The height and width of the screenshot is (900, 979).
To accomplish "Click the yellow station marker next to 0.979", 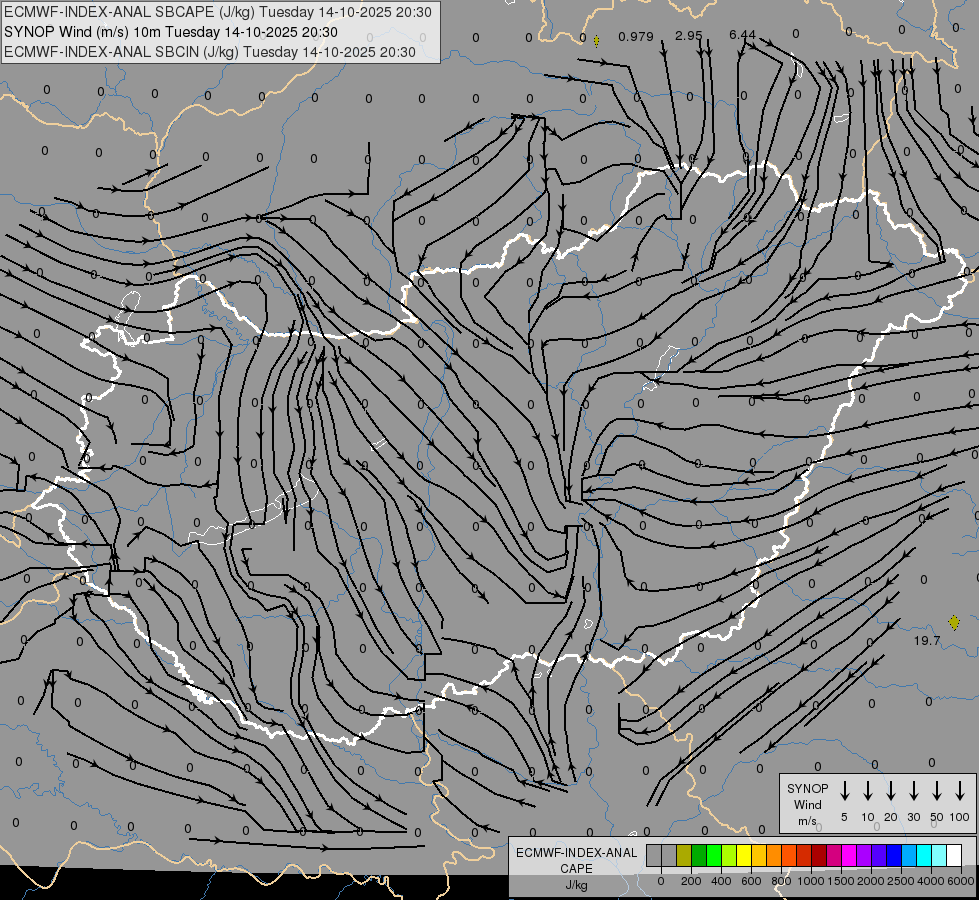I will click(x=596, y=41).
